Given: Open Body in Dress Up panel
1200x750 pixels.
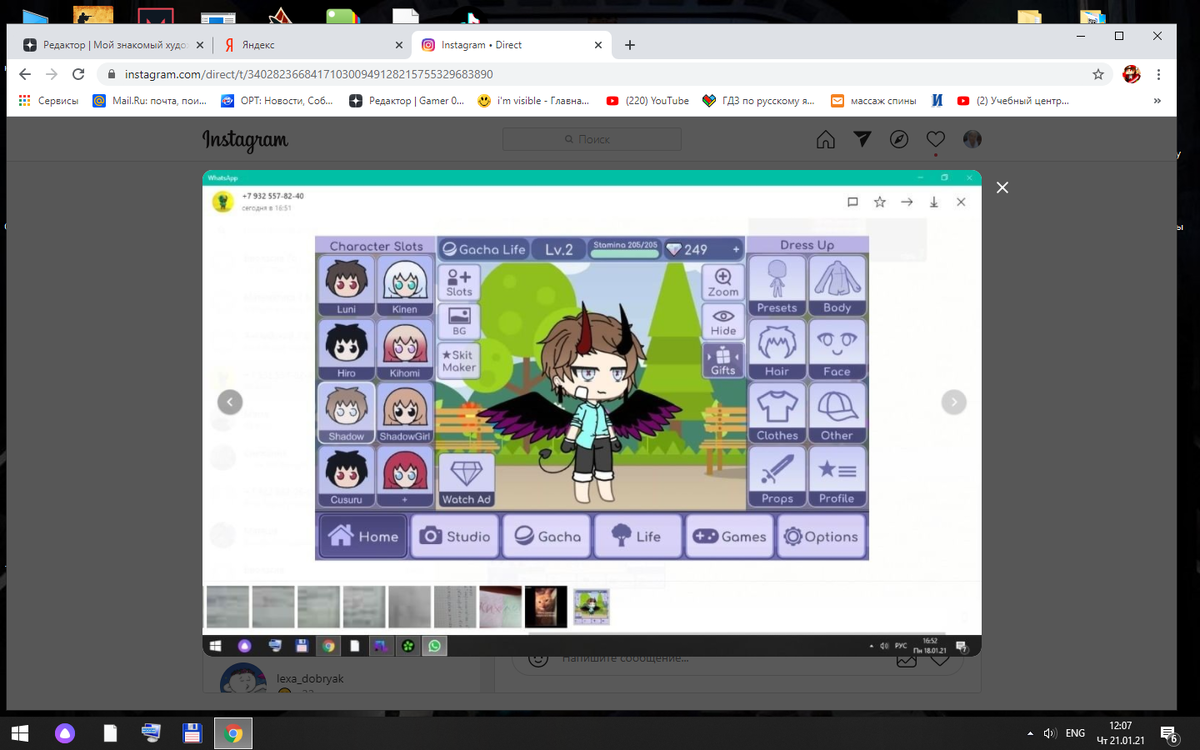Looking at the screenshot, I should click(837, 285).
